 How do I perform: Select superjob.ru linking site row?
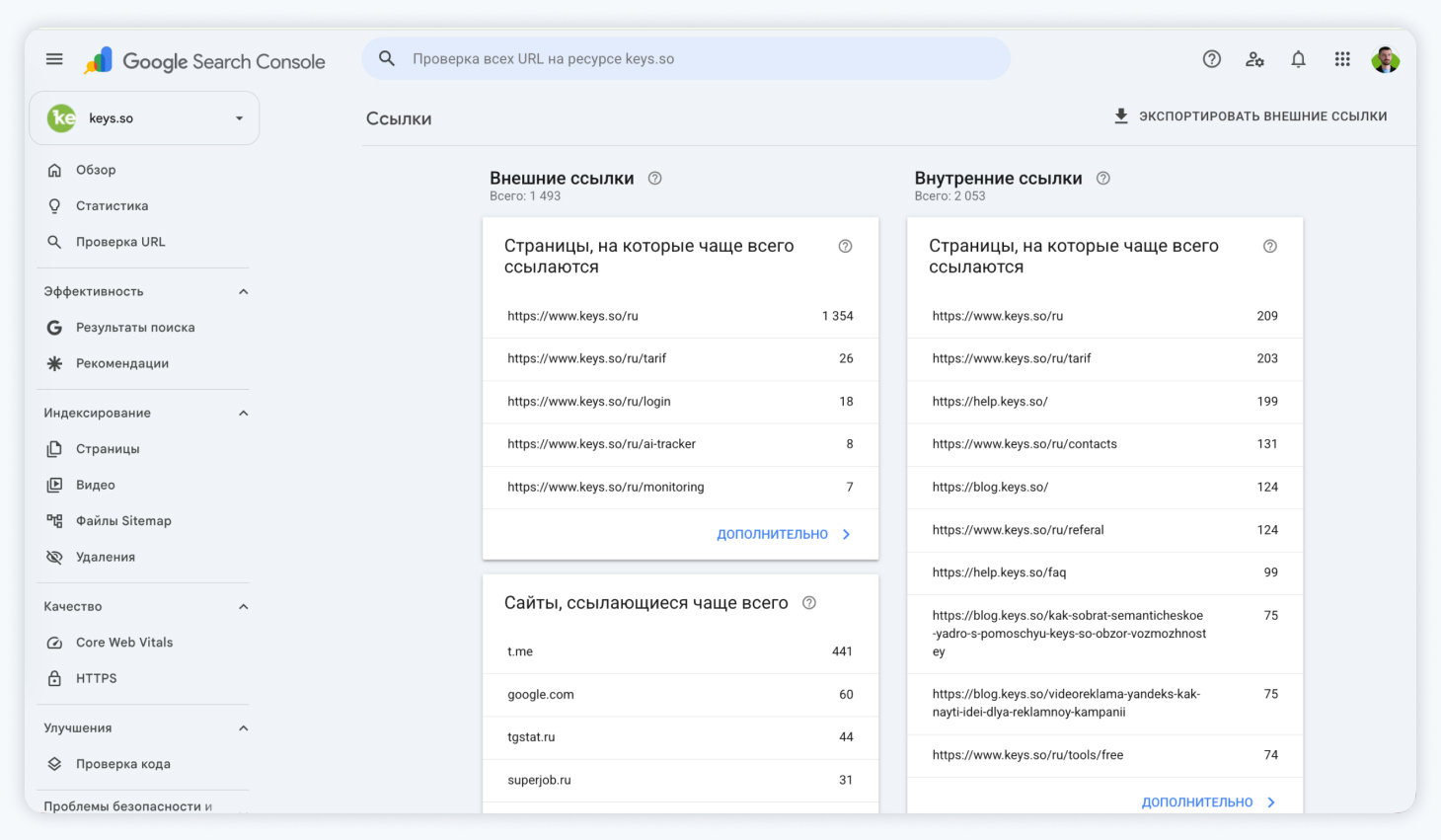click(x=680, y=781)
